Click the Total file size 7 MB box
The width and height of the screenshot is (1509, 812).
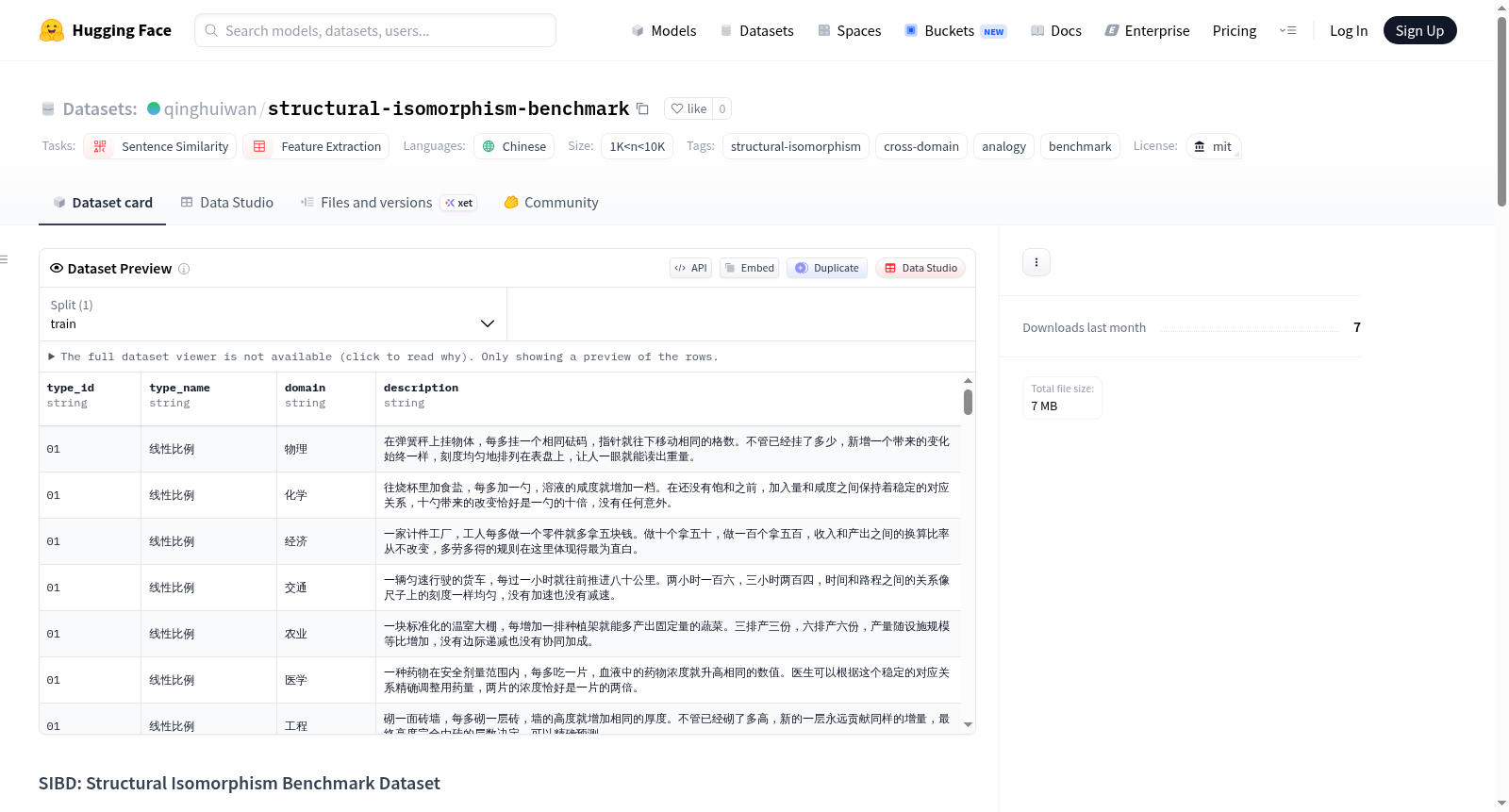click(1062, 397)
